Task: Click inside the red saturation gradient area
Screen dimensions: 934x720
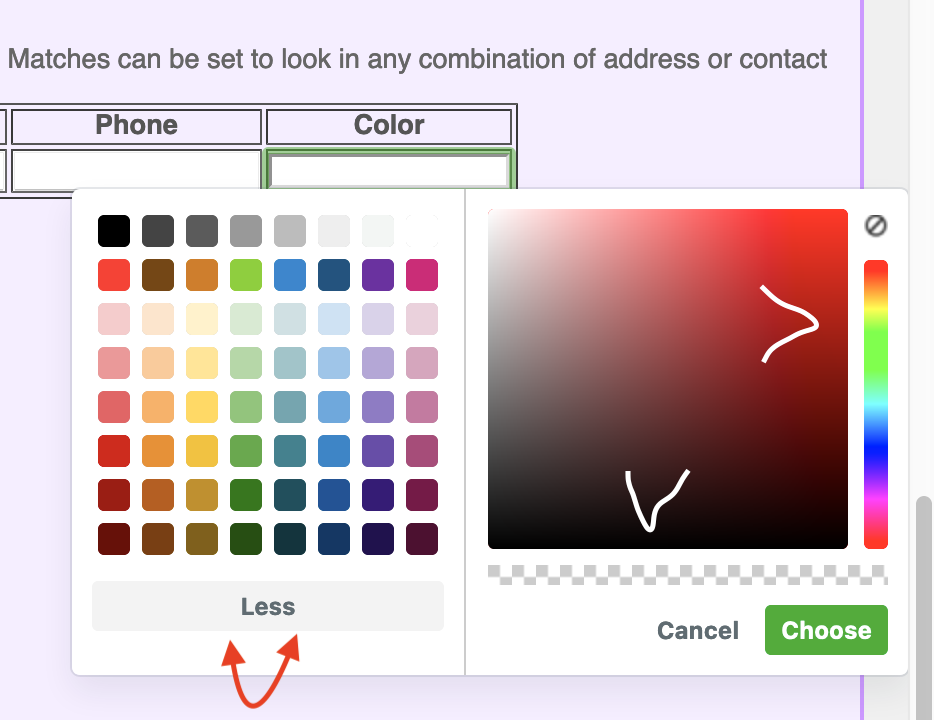Action: tap(667, 378)
